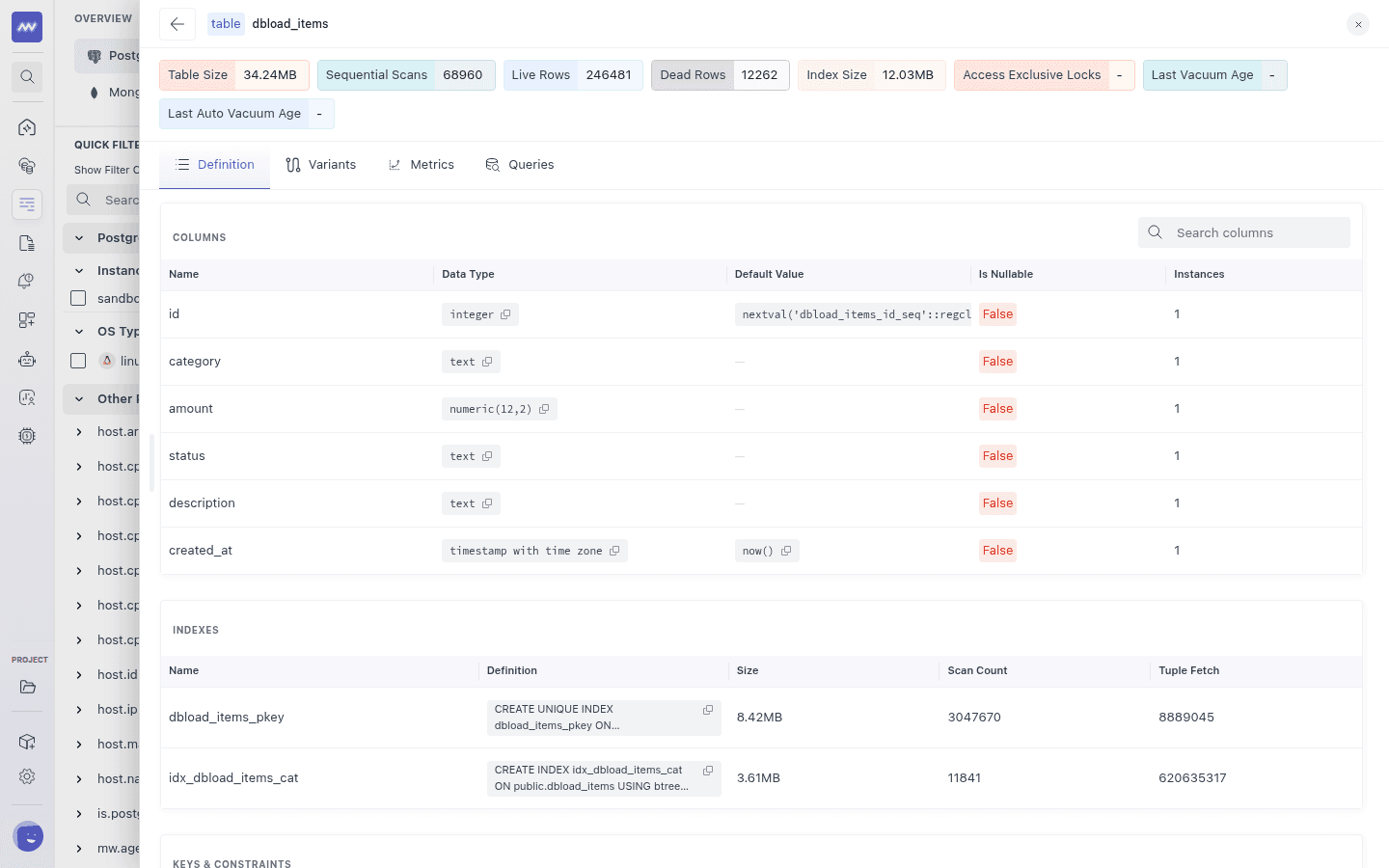Viewport: 1389px width, 868px height.
Task: Copy the category text data type
Action: click(487, 362)
